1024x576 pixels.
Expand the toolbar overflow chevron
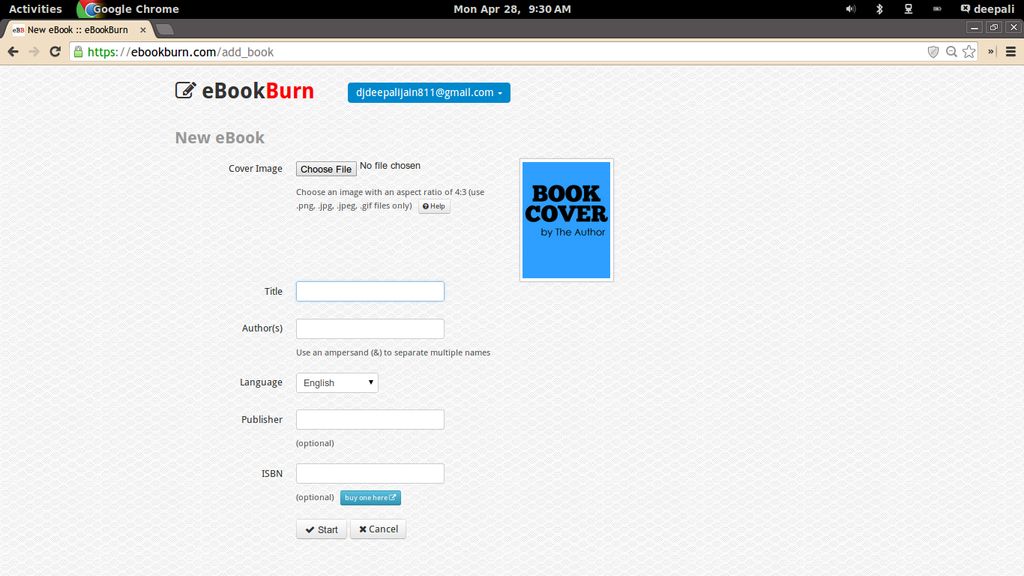click(990, 51)
